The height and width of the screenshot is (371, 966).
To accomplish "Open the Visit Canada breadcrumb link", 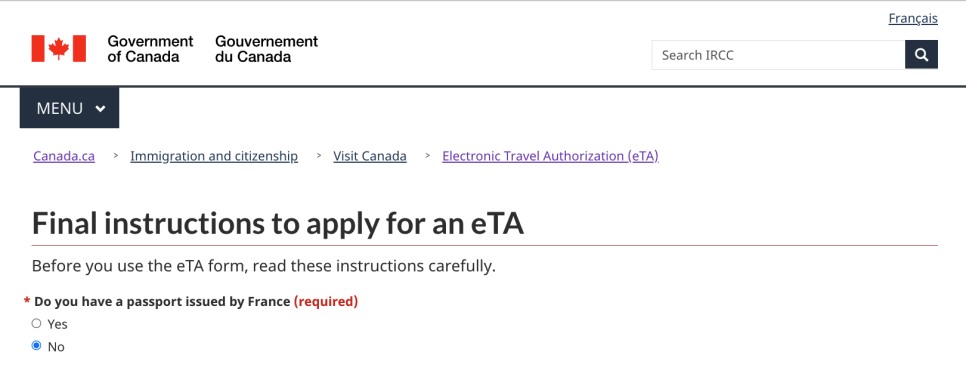I will click(370, 156).
